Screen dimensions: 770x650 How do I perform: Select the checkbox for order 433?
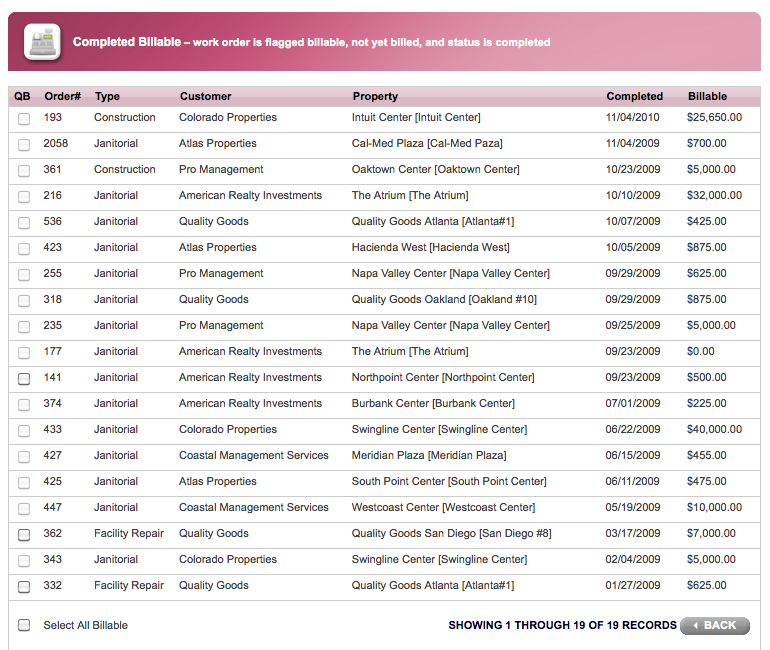[24, 431]
